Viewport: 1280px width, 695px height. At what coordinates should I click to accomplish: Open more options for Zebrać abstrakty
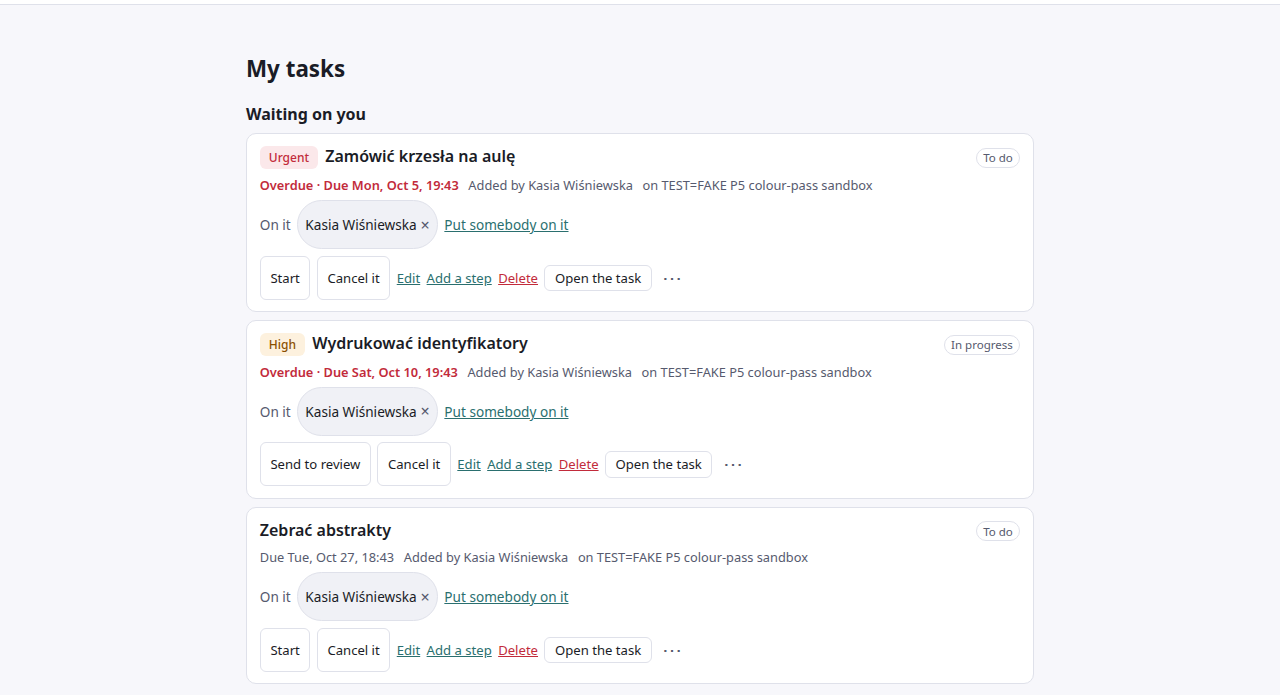coord(672,650)
